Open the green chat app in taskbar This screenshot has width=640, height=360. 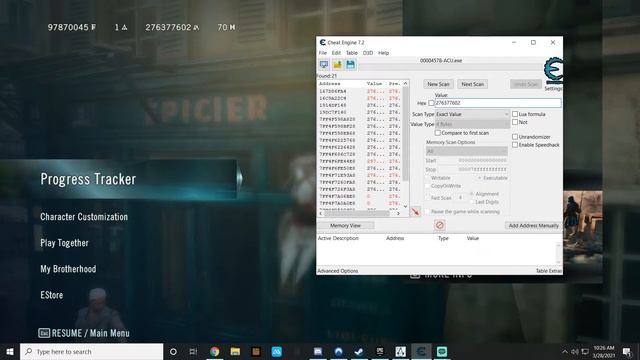[x=442, y=351]
